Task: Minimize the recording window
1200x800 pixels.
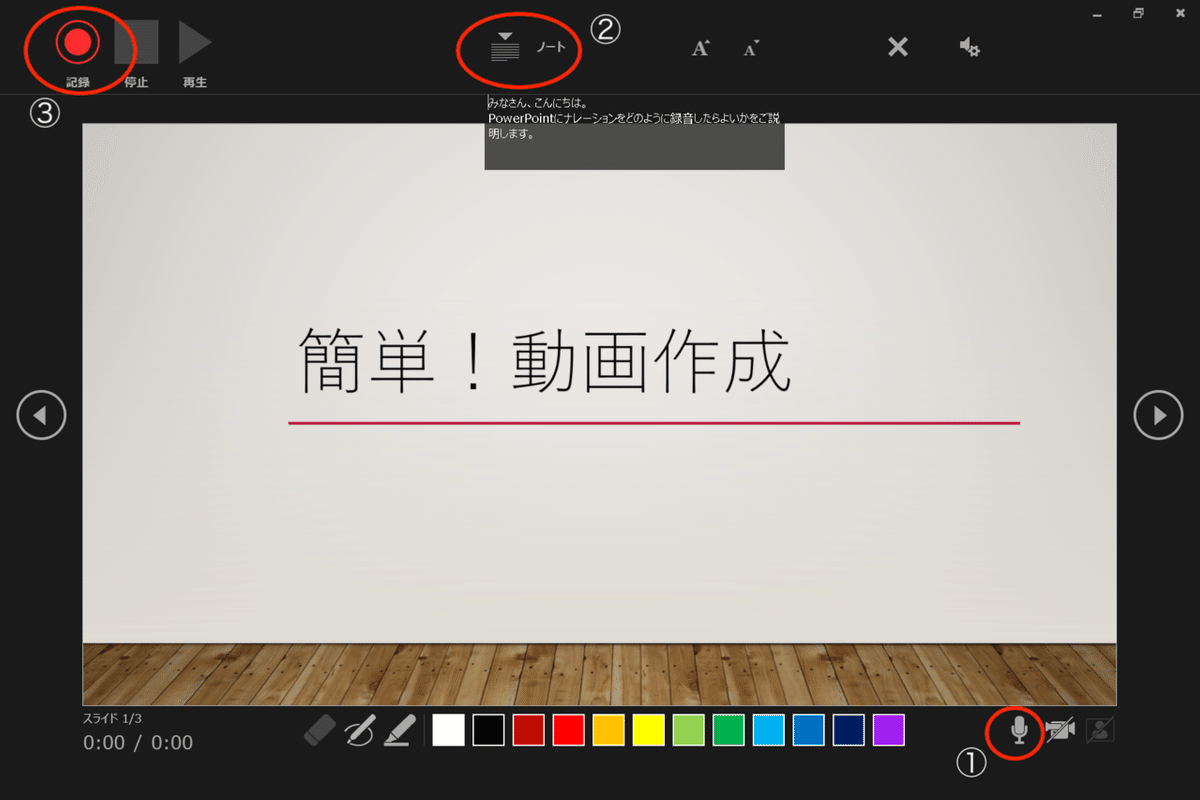Action: pos(1096,13)
